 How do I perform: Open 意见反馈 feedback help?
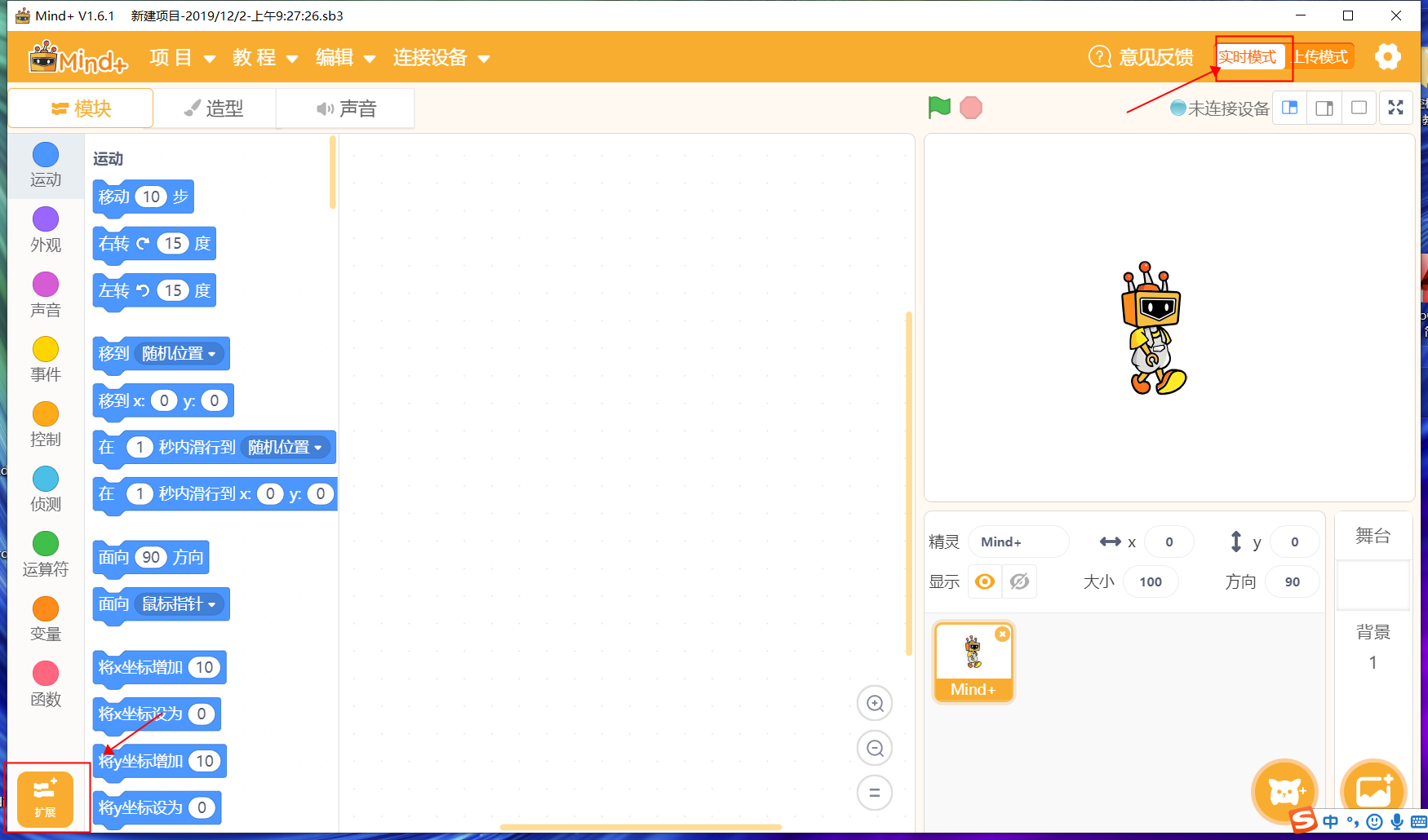(1141, 57)
